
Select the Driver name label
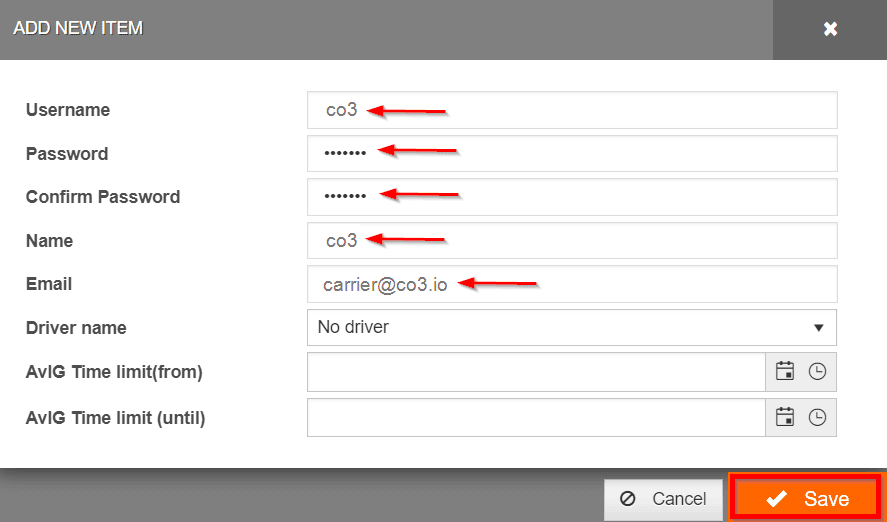coord(76,328)
